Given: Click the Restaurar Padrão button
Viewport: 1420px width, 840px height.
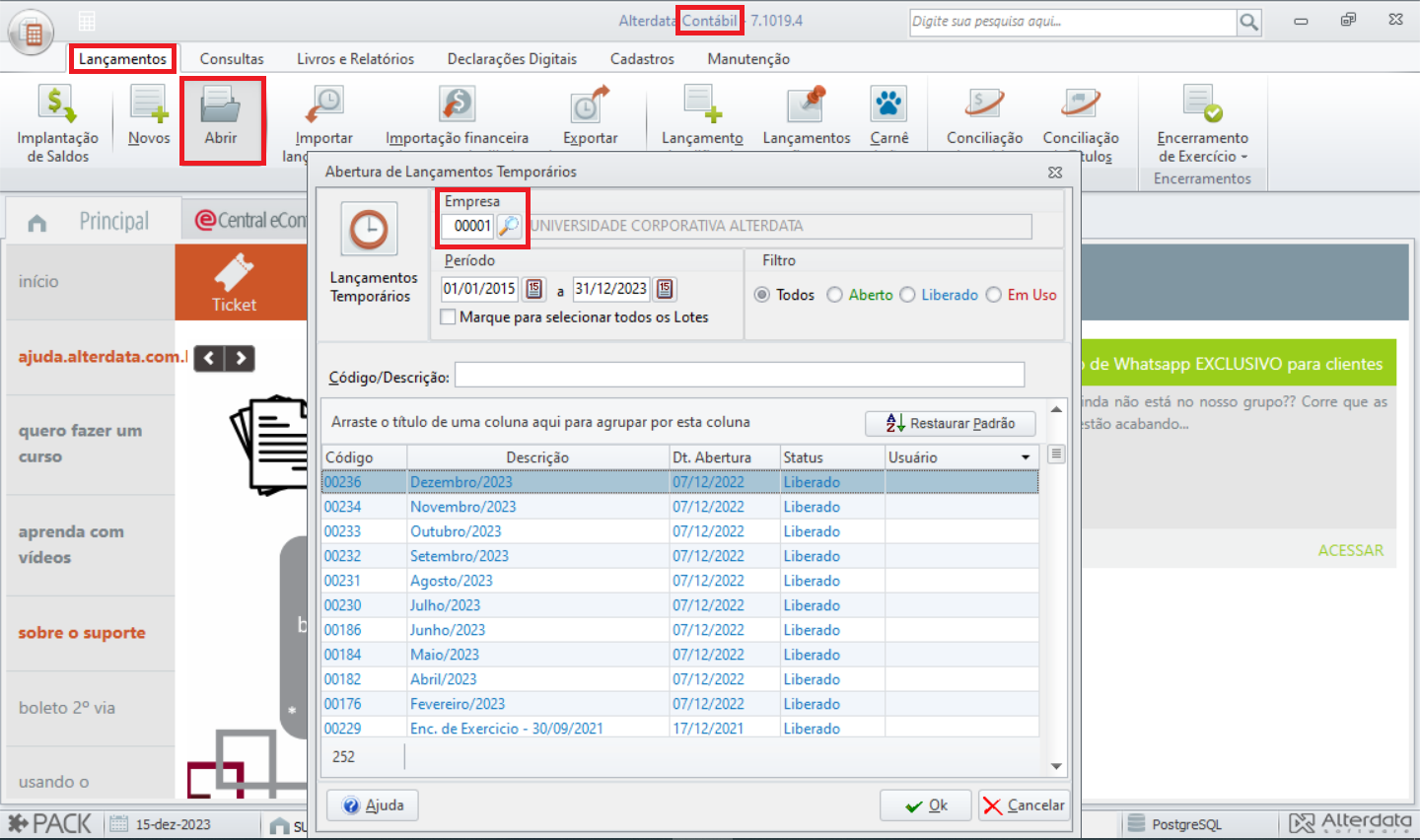Looking at the screenshot, I should click(x=951, y=423).
